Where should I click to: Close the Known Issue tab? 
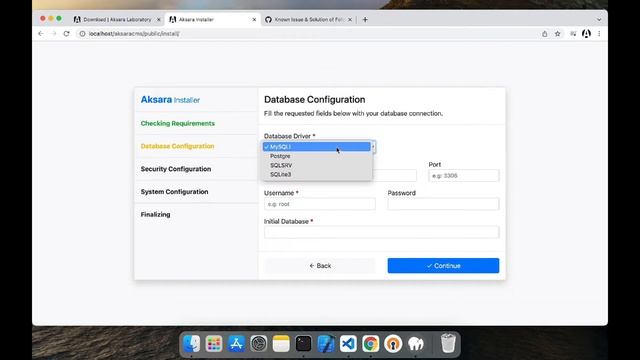point(350,20)
